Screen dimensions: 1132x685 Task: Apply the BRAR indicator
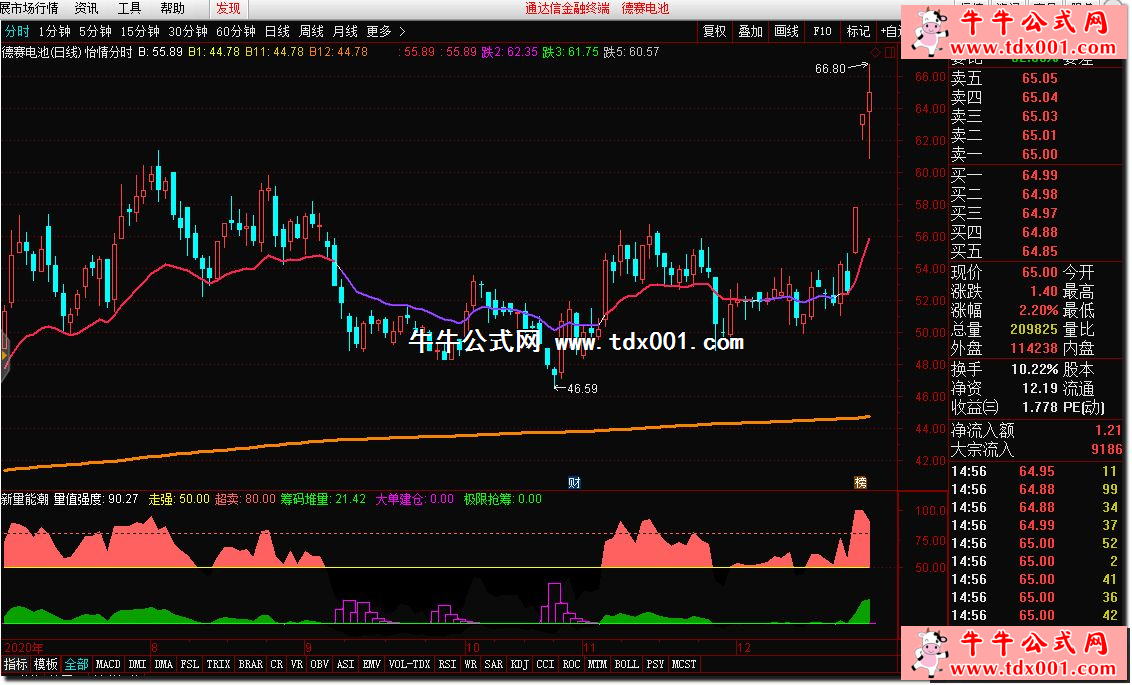click(251, 664)
